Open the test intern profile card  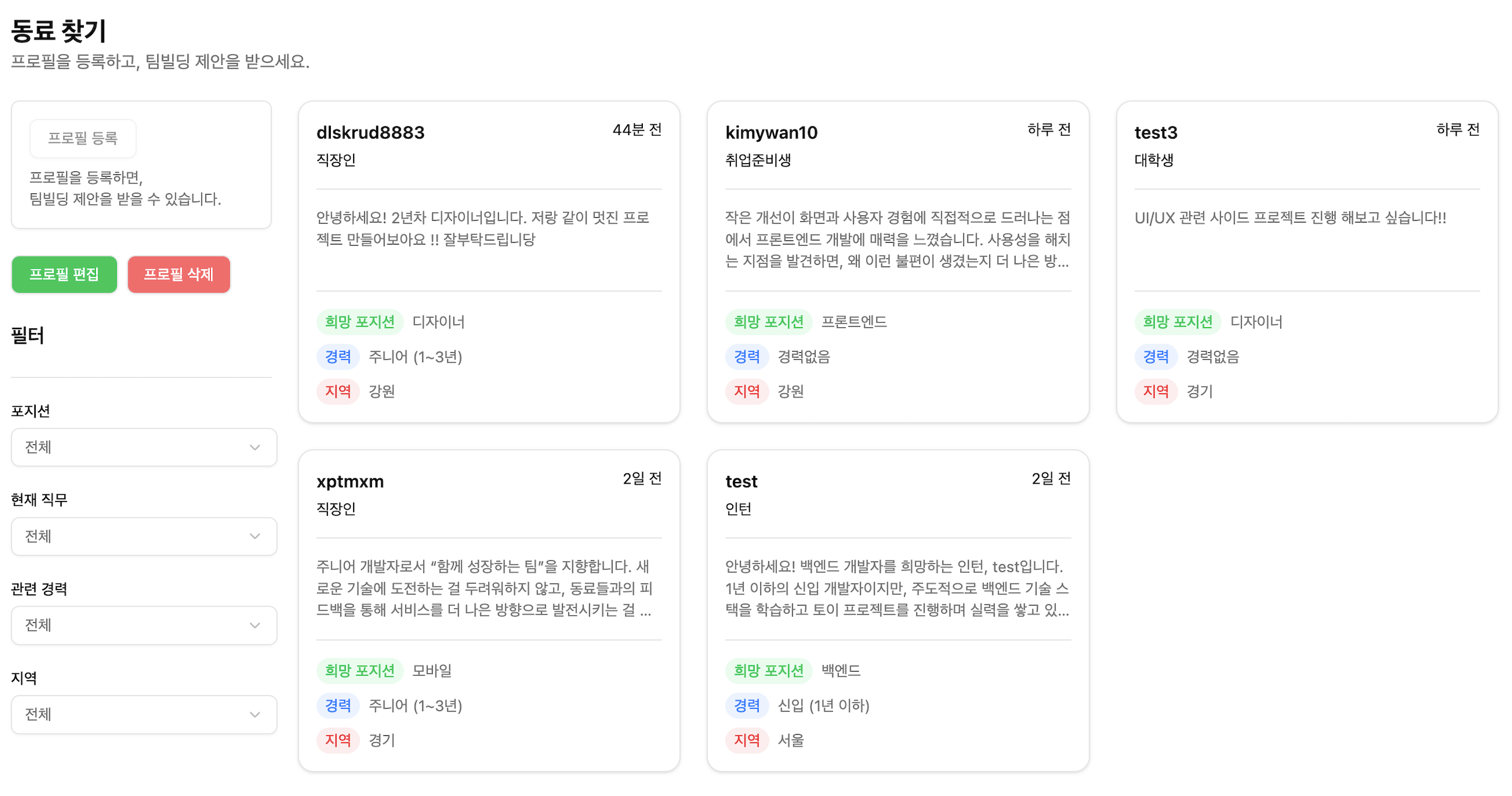(898, 610)
